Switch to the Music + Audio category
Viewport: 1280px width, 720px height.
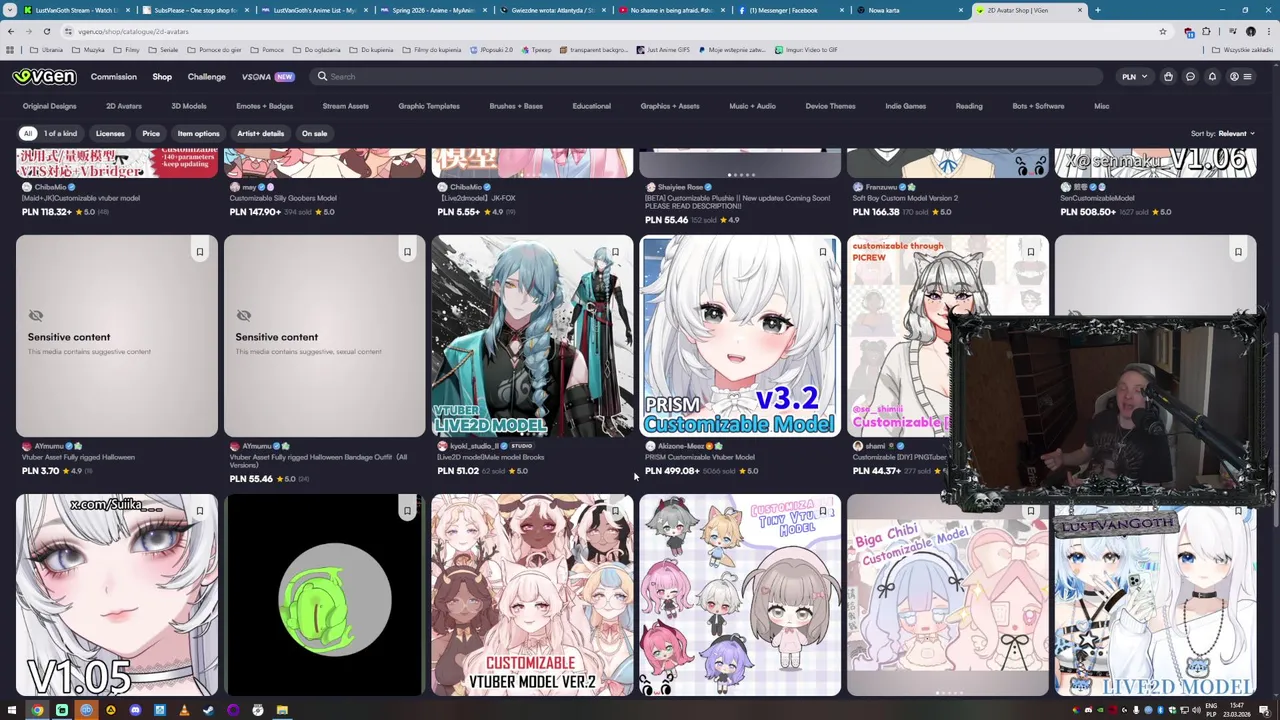tap(752, 106)
